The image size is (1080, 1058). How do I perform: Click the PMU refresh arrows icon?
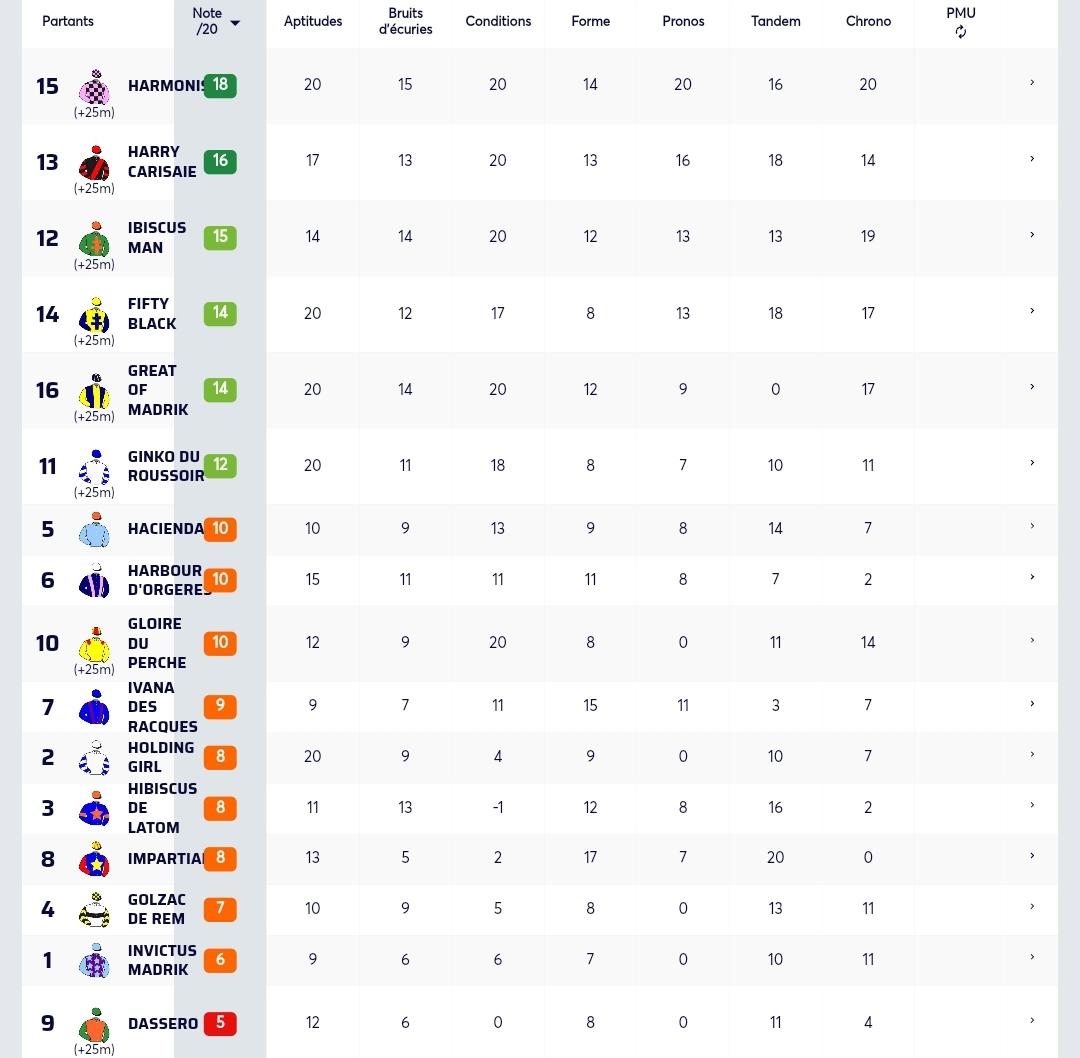tap(960, 32)
